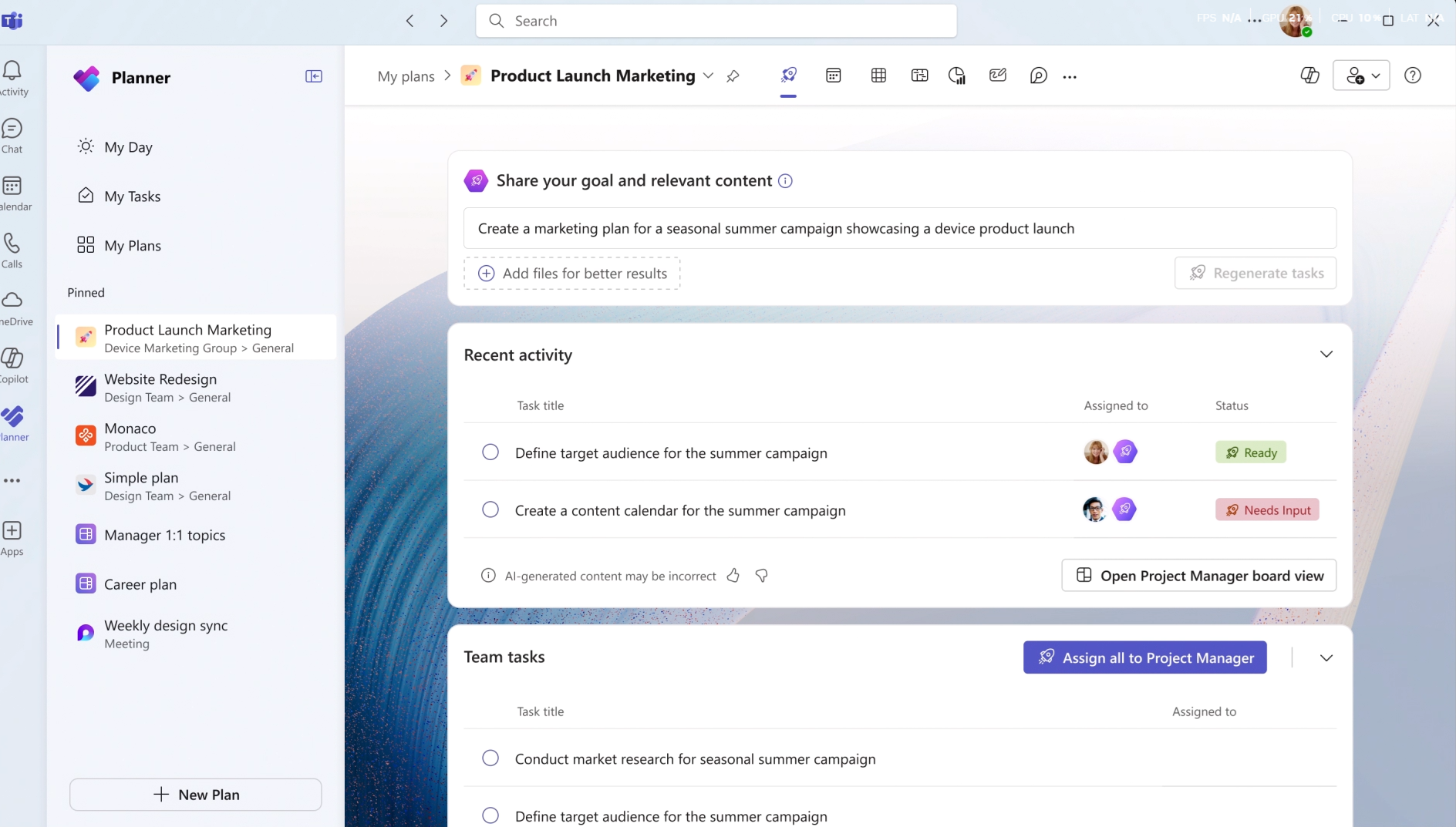
Task: Click the 'AI-generated content may be incorrect' info icon
Action: tap(488, 576)
